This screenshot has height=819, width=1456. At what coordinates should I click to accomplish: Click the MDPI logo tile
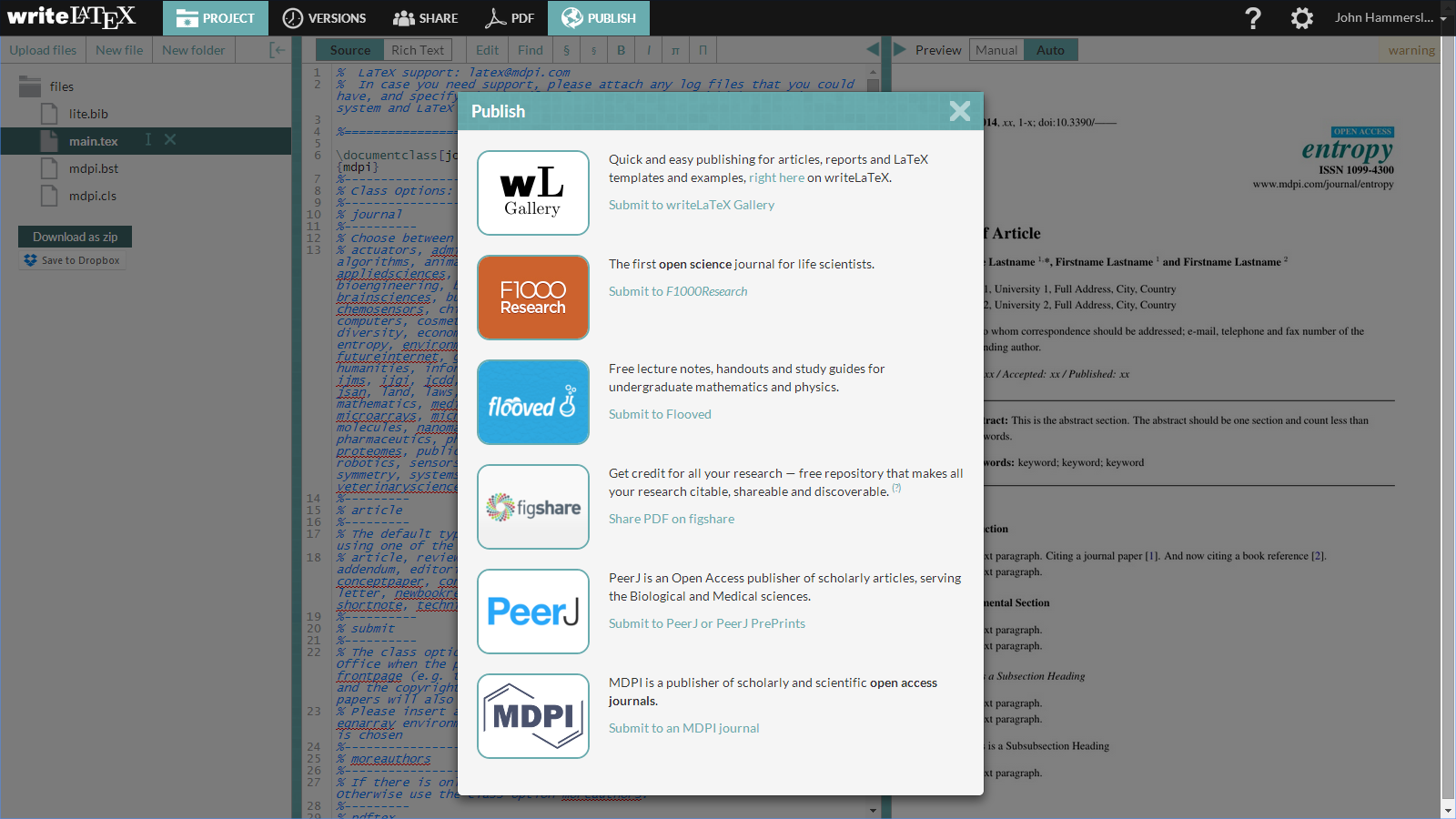tap(532, 716)
